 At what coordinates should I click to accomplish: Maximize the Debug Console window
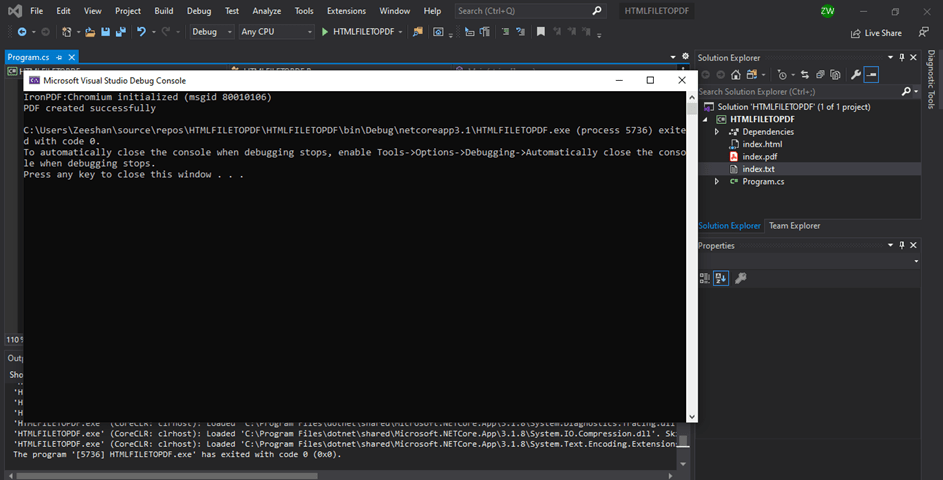click(x=650, y=80)
